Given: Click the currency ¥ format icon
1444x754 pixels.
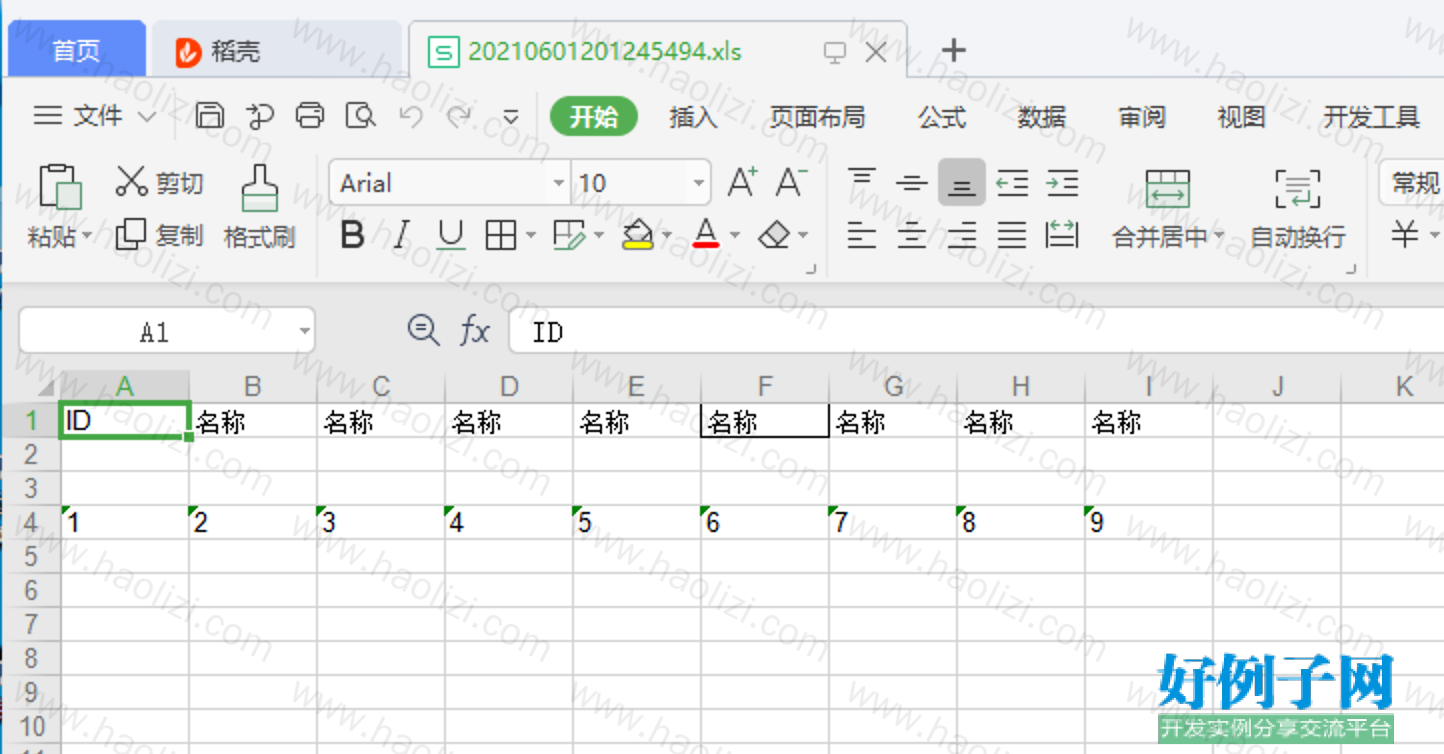Looking at the screenshot, I should [1405, 236].
